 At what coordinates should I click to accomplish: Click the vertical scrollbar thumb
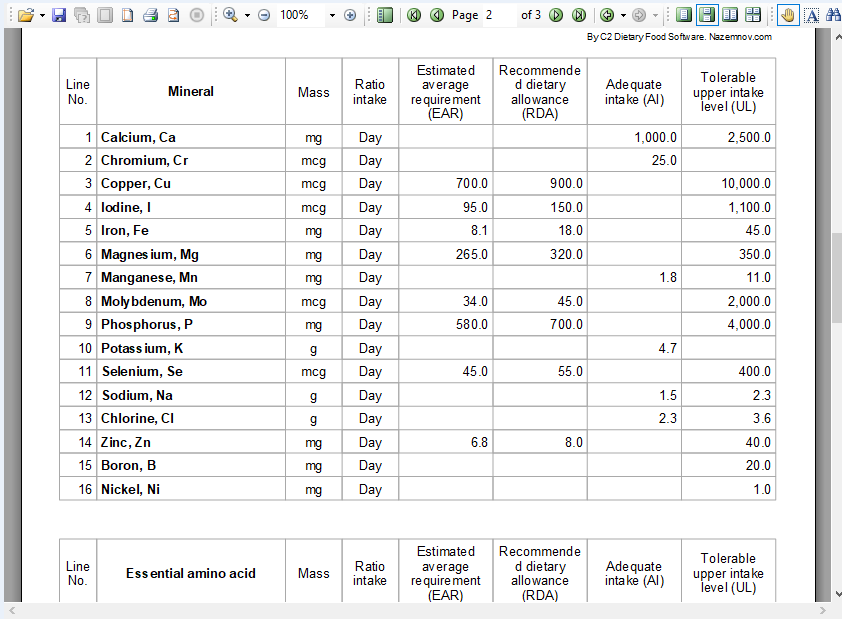click(837, 278)
